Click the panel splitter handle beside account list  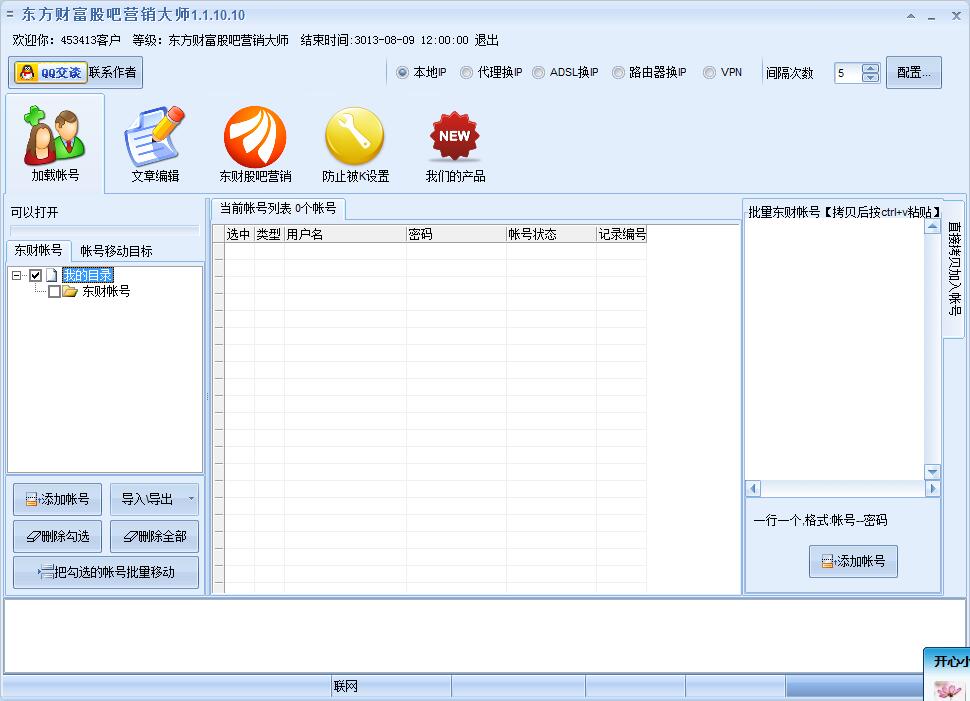click(x=207, y=396)
